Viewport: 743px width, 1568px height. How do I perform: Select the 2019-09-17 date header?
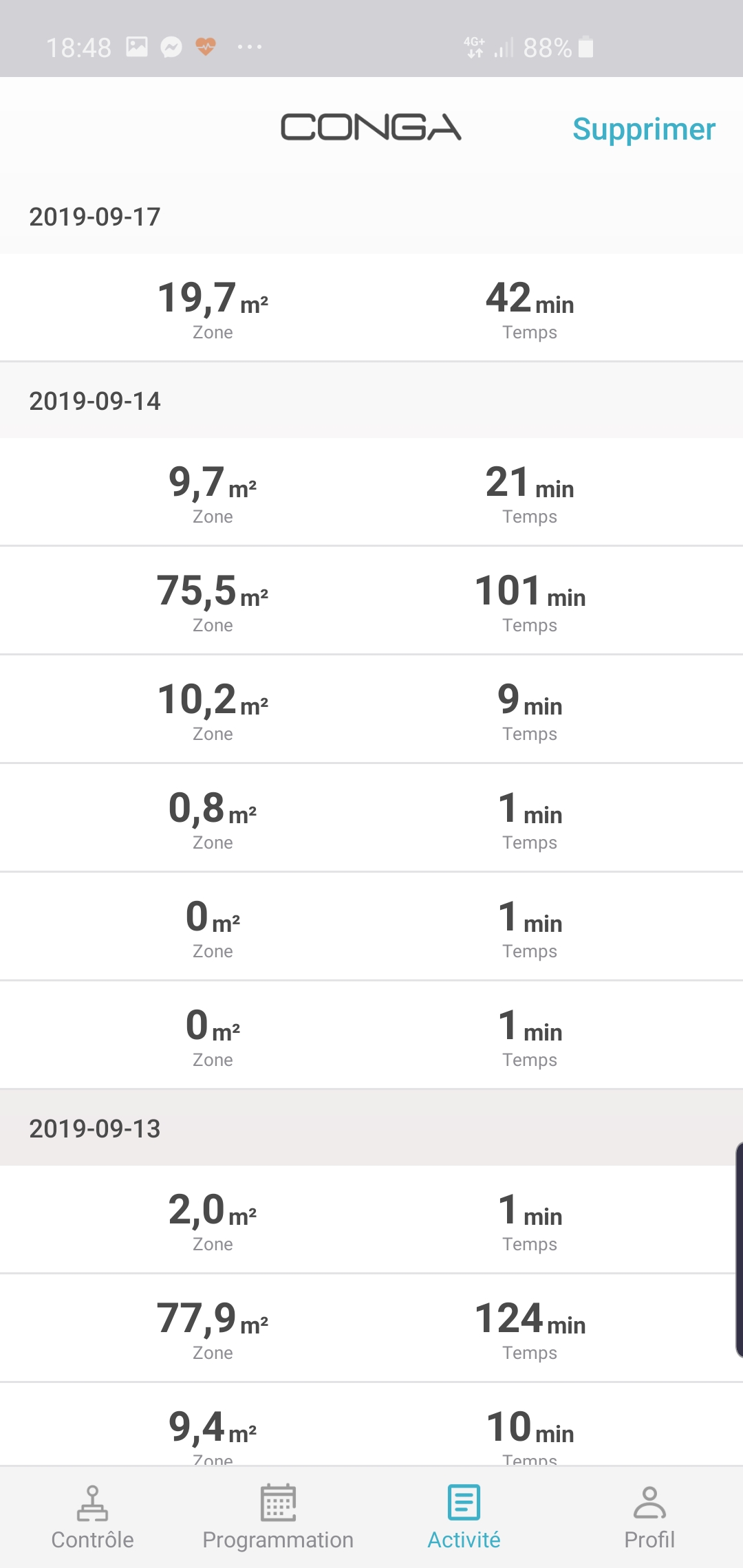click(x=95, y=217)
